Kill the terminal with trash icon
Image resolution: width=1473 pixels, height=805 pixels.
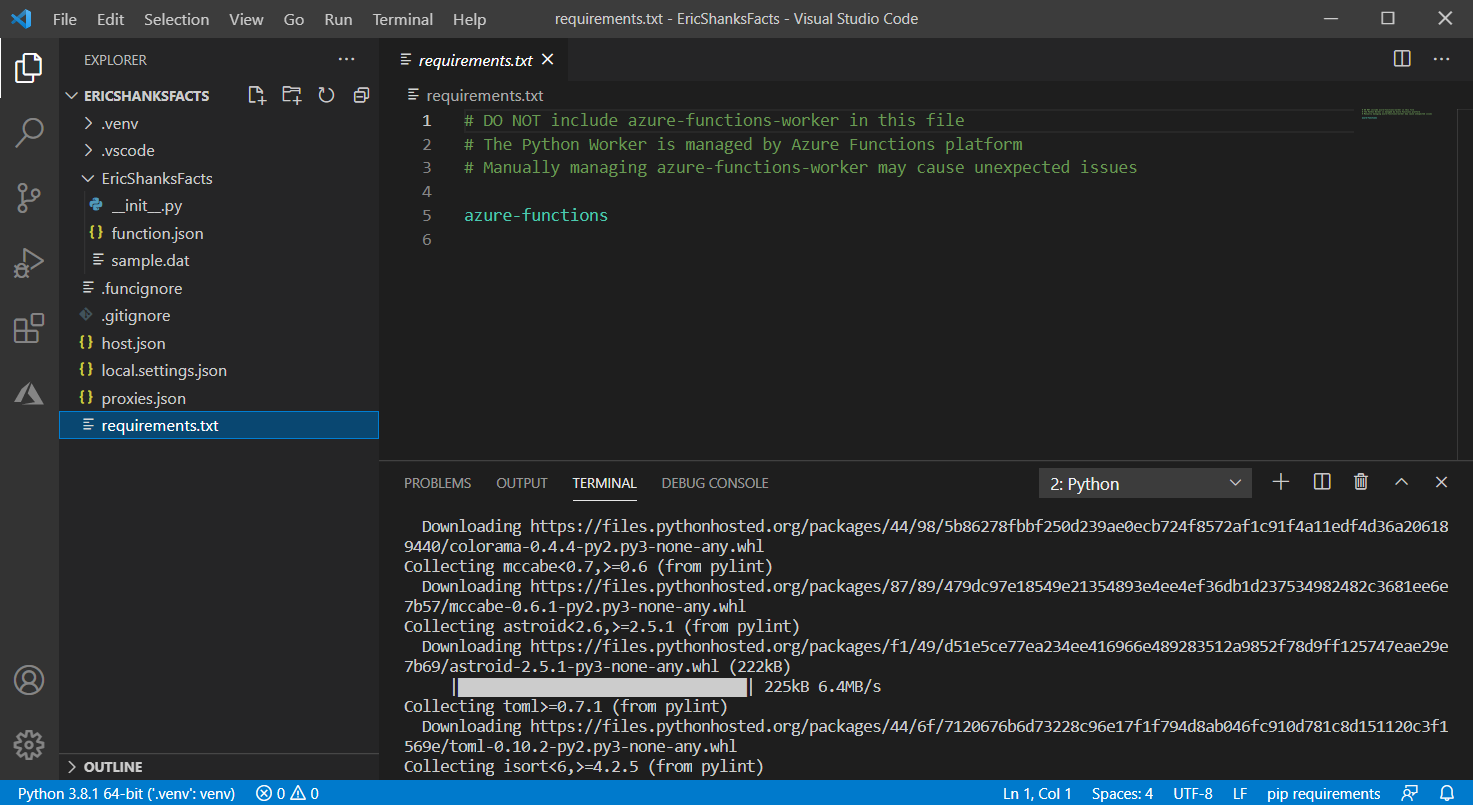pos(1360,483)
